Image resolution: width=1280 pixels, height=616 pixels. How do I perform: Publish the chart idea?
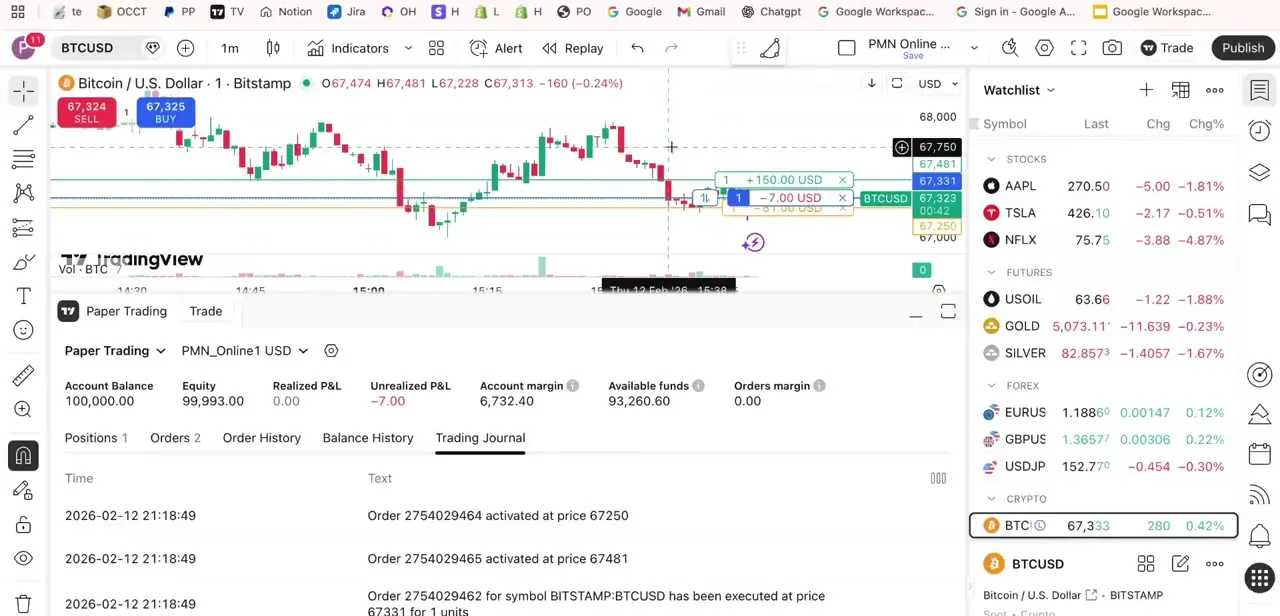tap(1243, 48)
